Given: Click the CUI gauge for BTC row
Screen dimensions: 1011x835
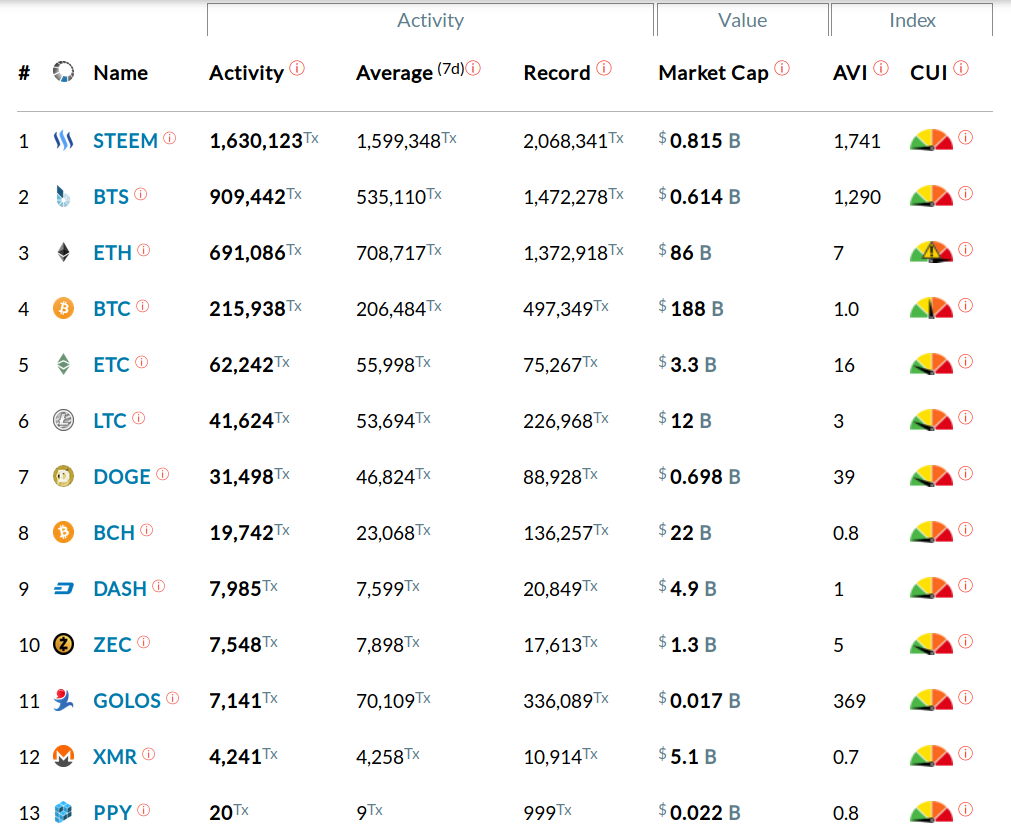Looking at the screenshot, I should coord(931,308).
